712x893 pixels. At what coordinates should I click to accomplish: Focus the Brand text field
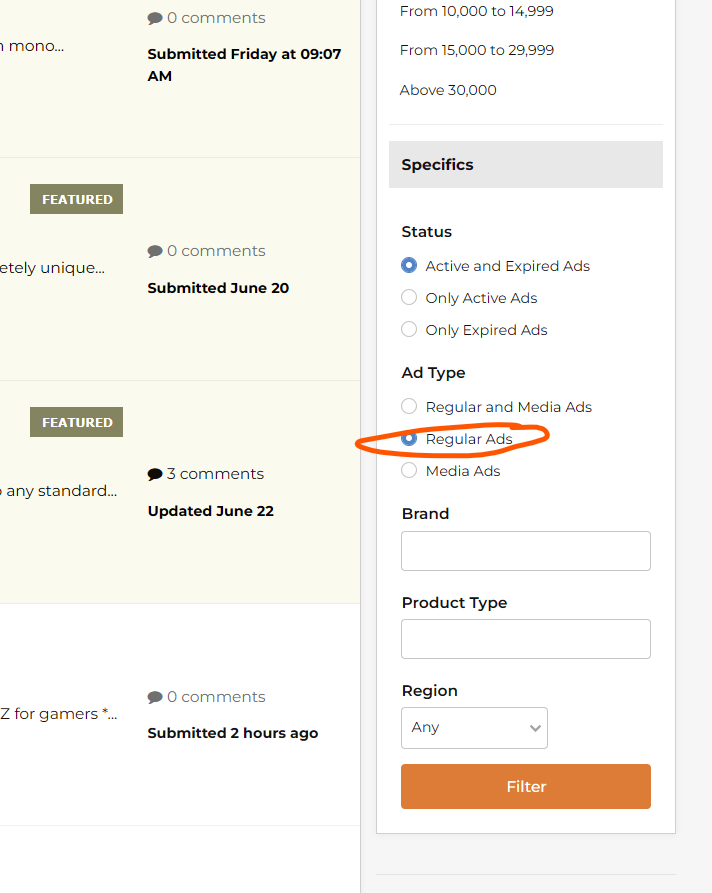click(x=525, y=551)
